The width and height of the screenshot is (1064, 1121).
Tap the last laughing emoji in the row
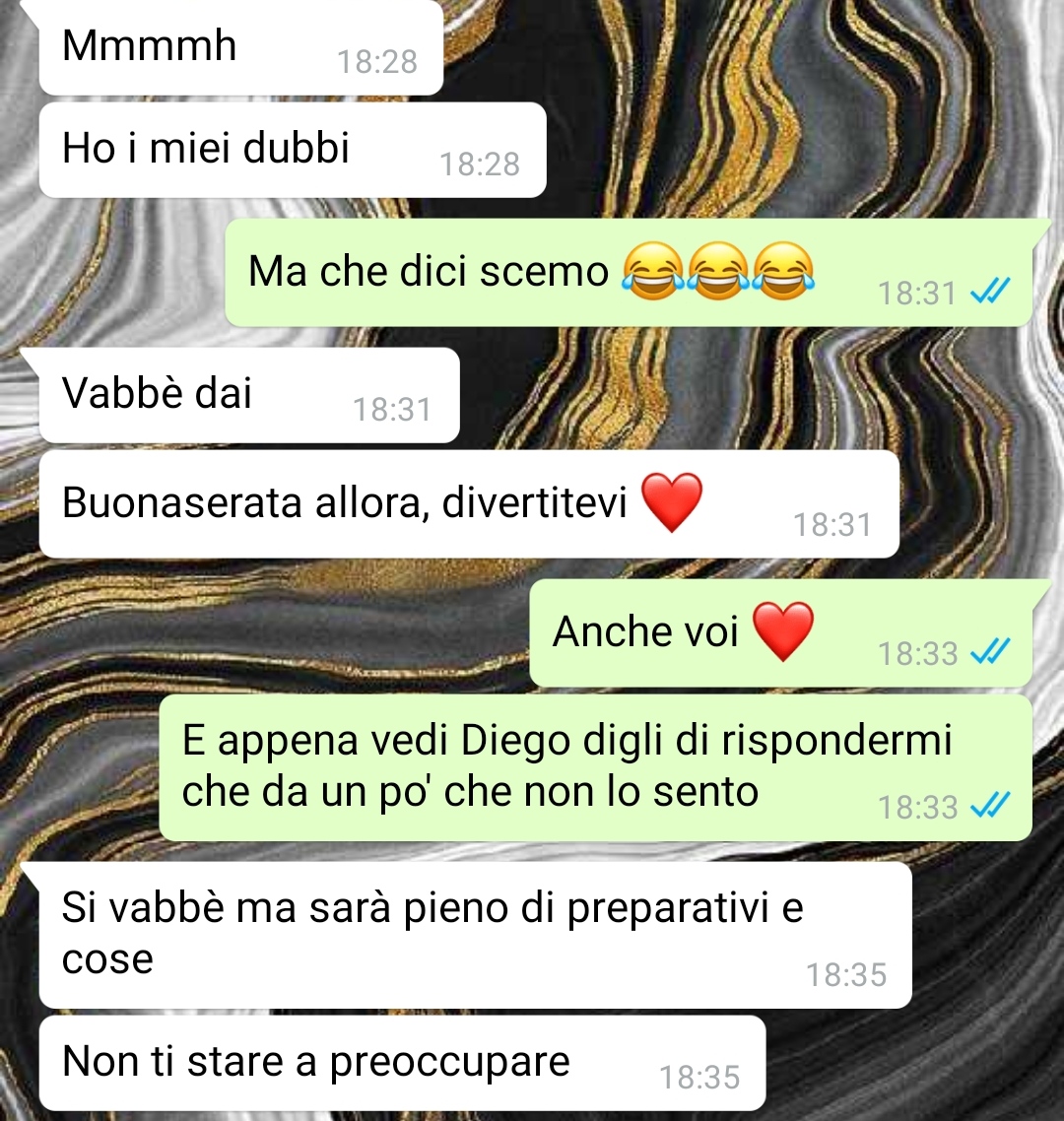click(x=783, y=272)
